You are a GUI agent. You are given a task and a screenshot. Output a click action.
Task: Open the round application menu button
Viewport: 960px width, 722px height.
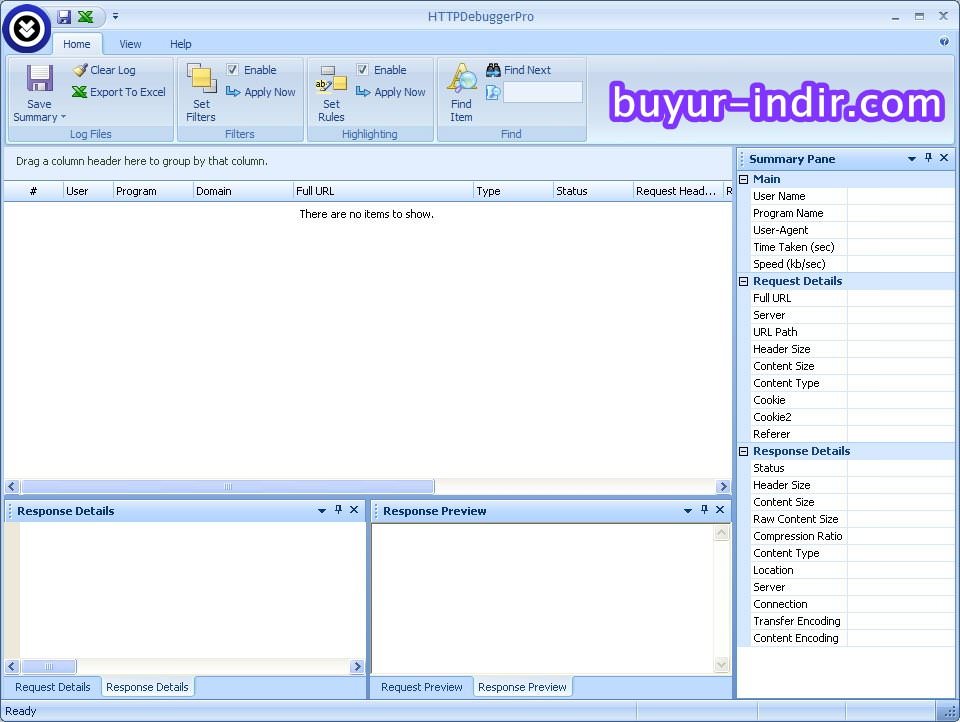pos(26,28)
